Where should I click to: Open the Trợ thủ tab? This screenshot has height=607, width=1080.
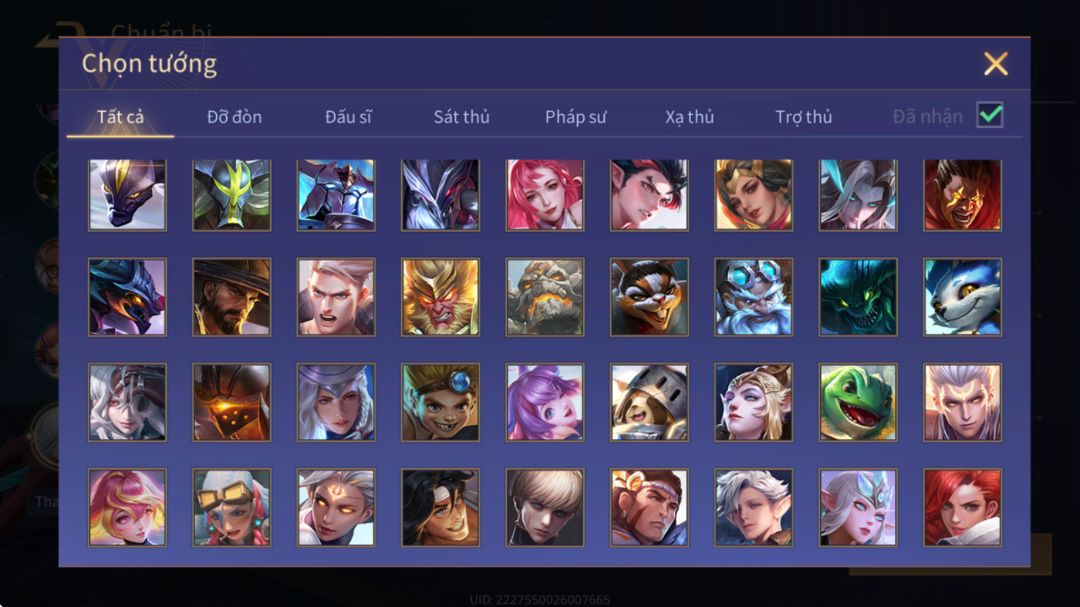tap(804, 117)
